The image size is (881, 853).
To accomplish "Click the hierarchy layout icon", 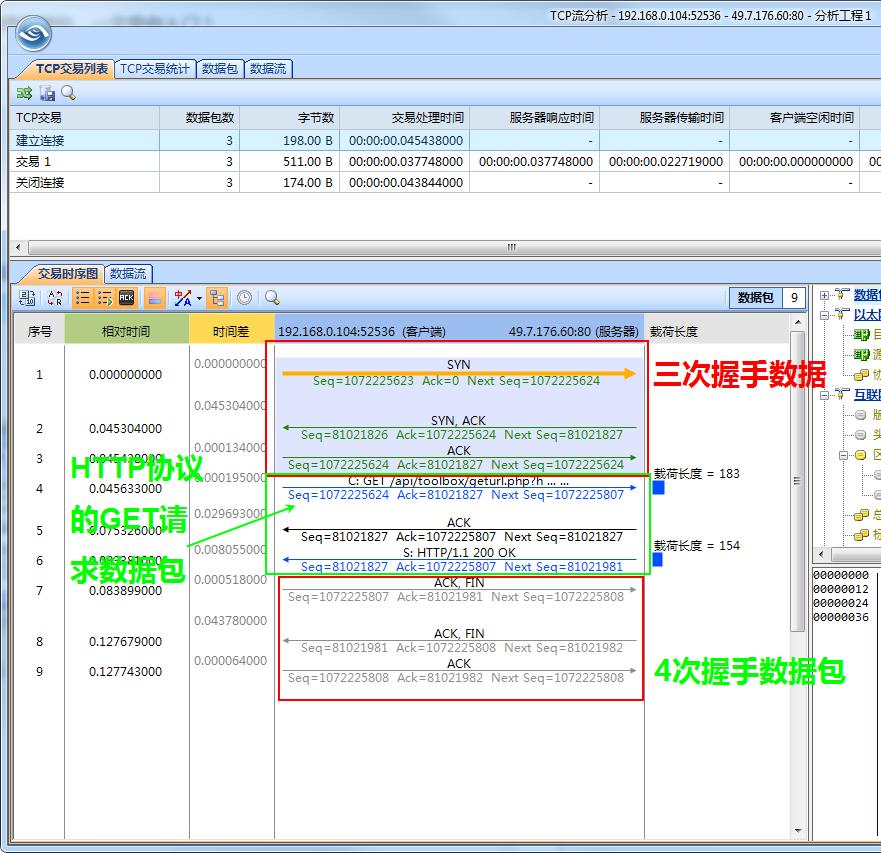I will point(218,297).
